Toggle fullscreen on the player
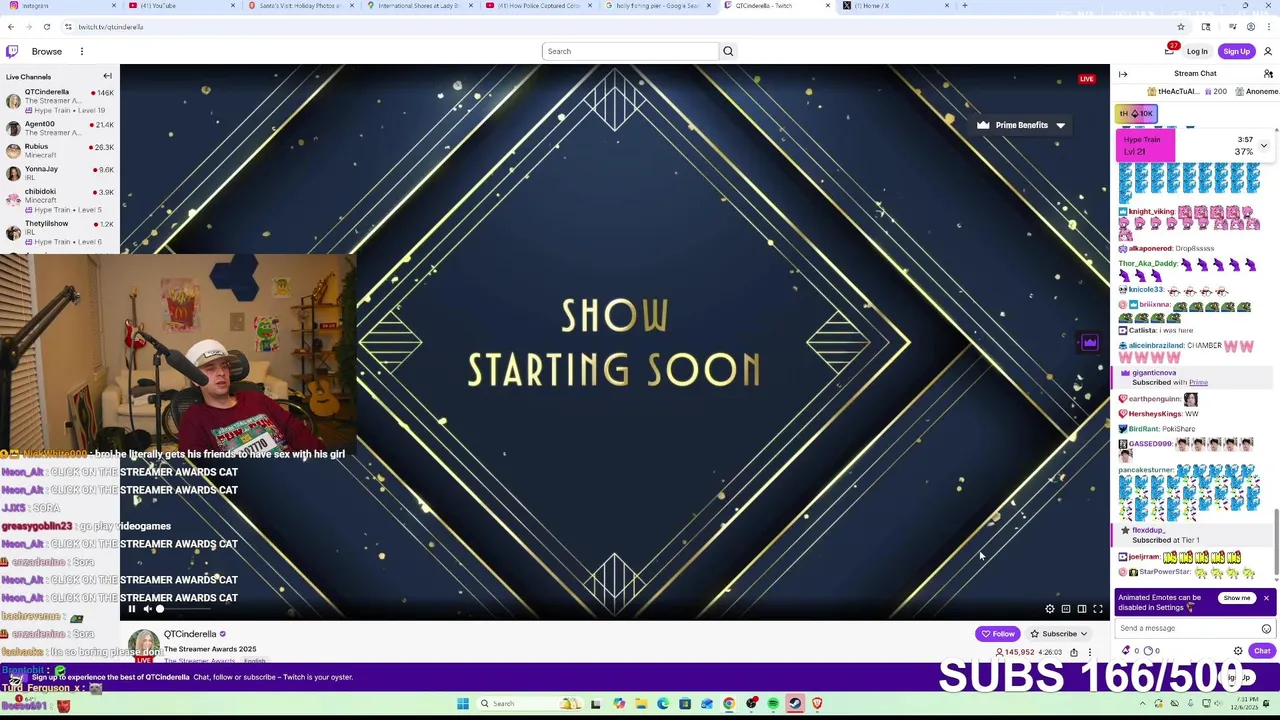Screen dimensions: 1280x720 [x=1098, y=608]
